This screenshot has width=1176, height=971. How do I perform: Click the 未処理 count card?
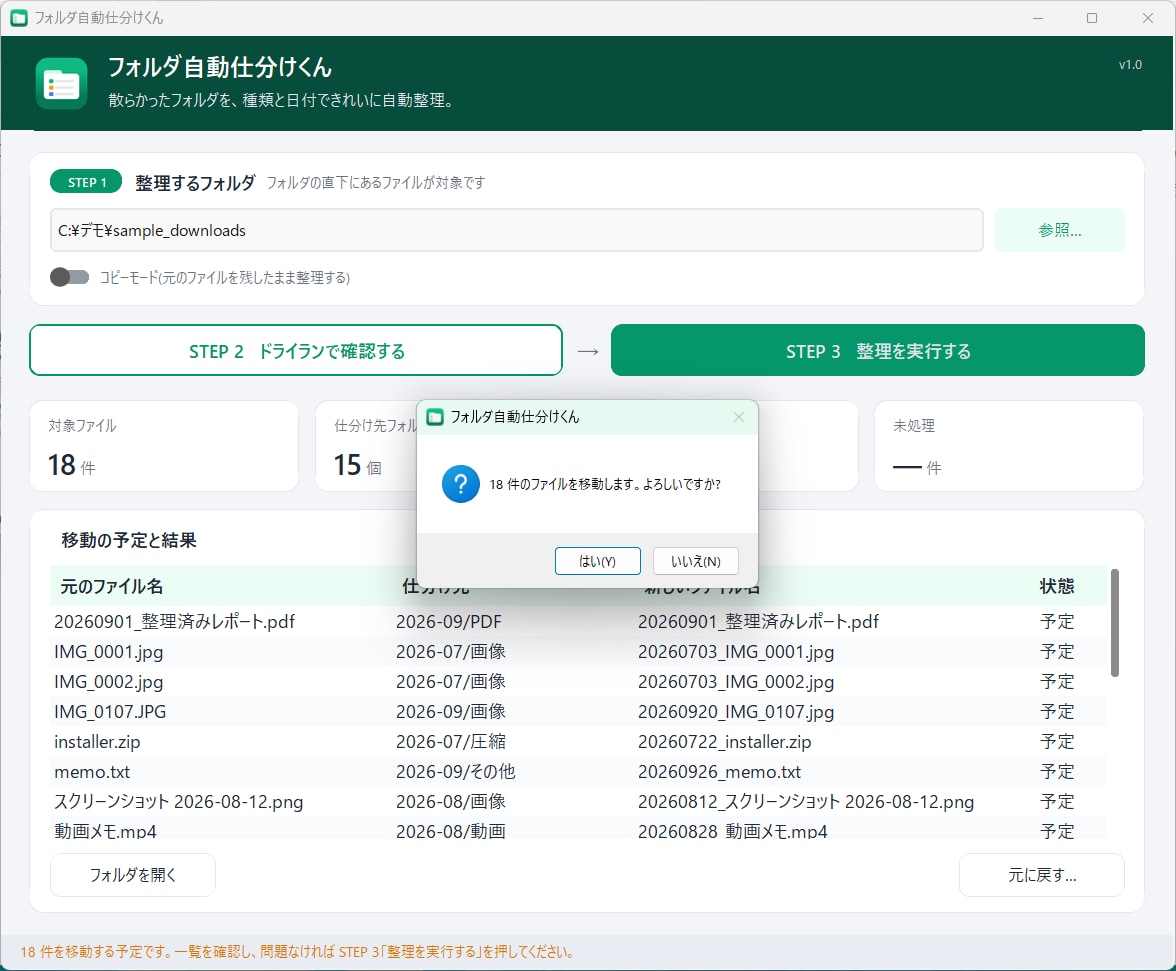pyautogui.click(x=1009, y=446)
